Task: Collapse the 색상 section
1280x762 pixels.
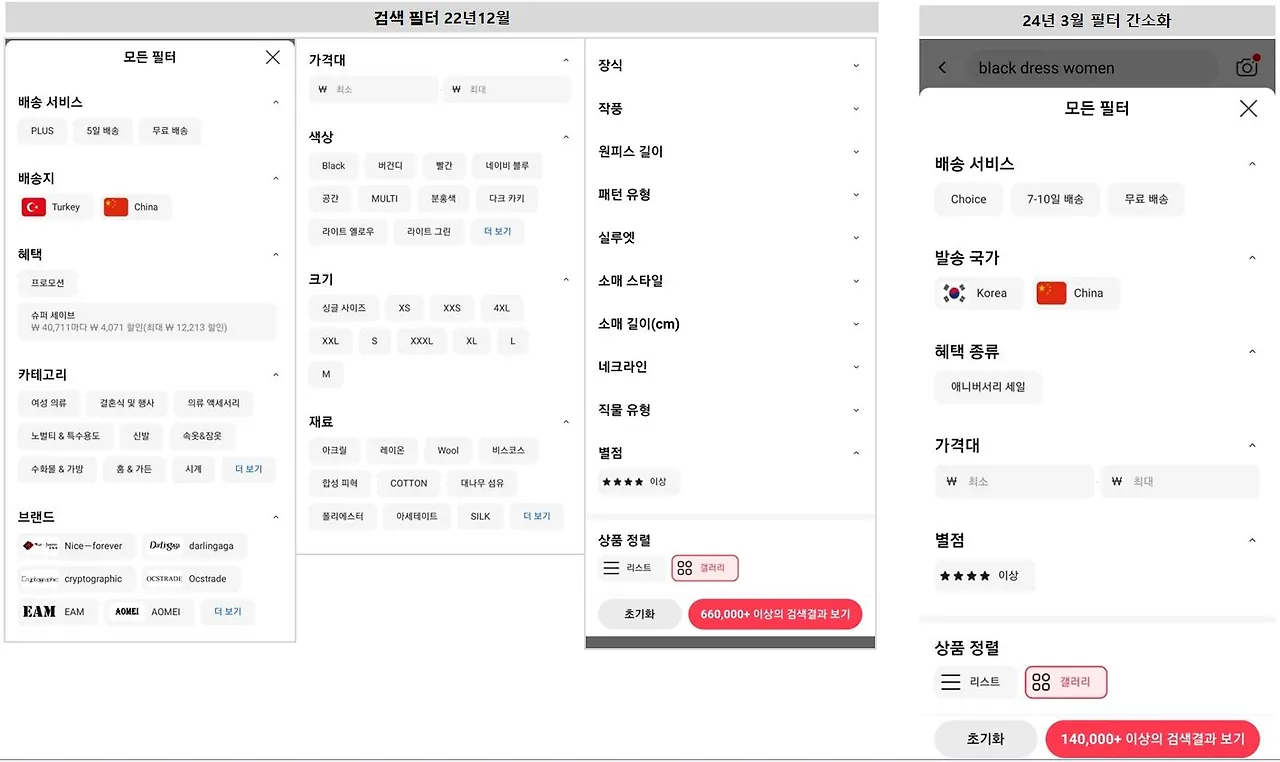Action: 566,136
